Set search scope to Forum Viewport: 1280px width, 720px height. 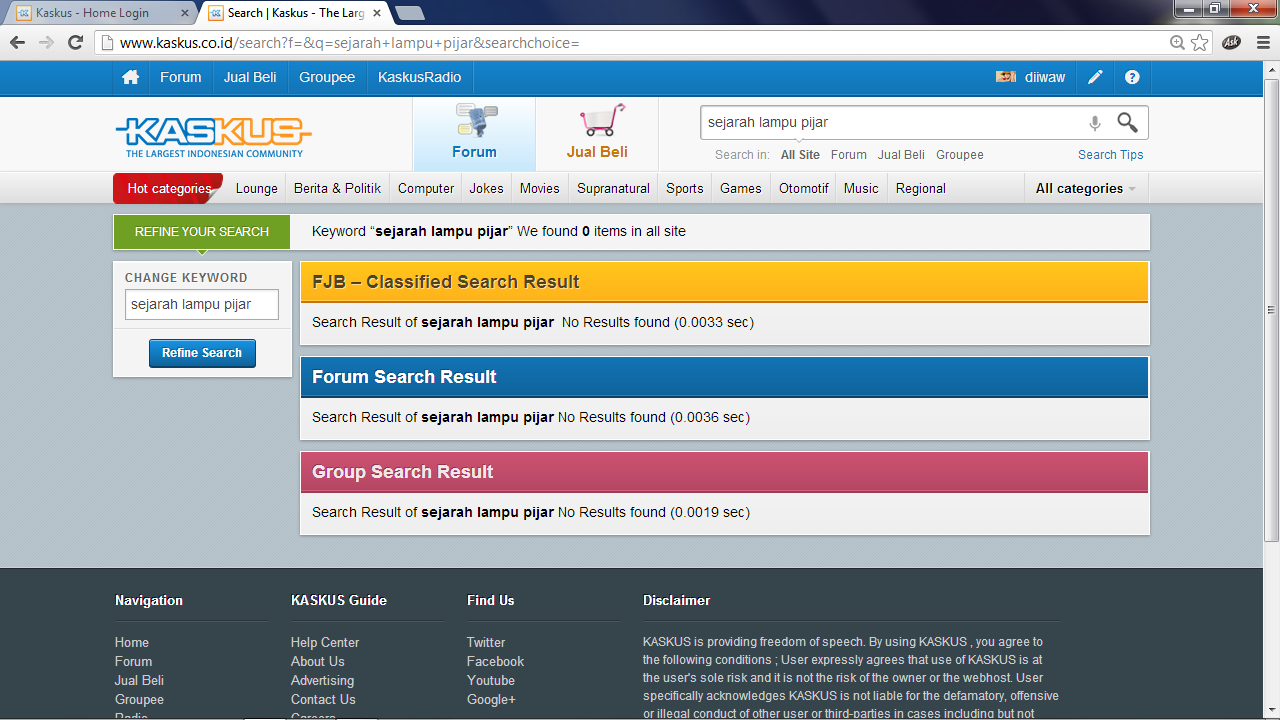849,155
